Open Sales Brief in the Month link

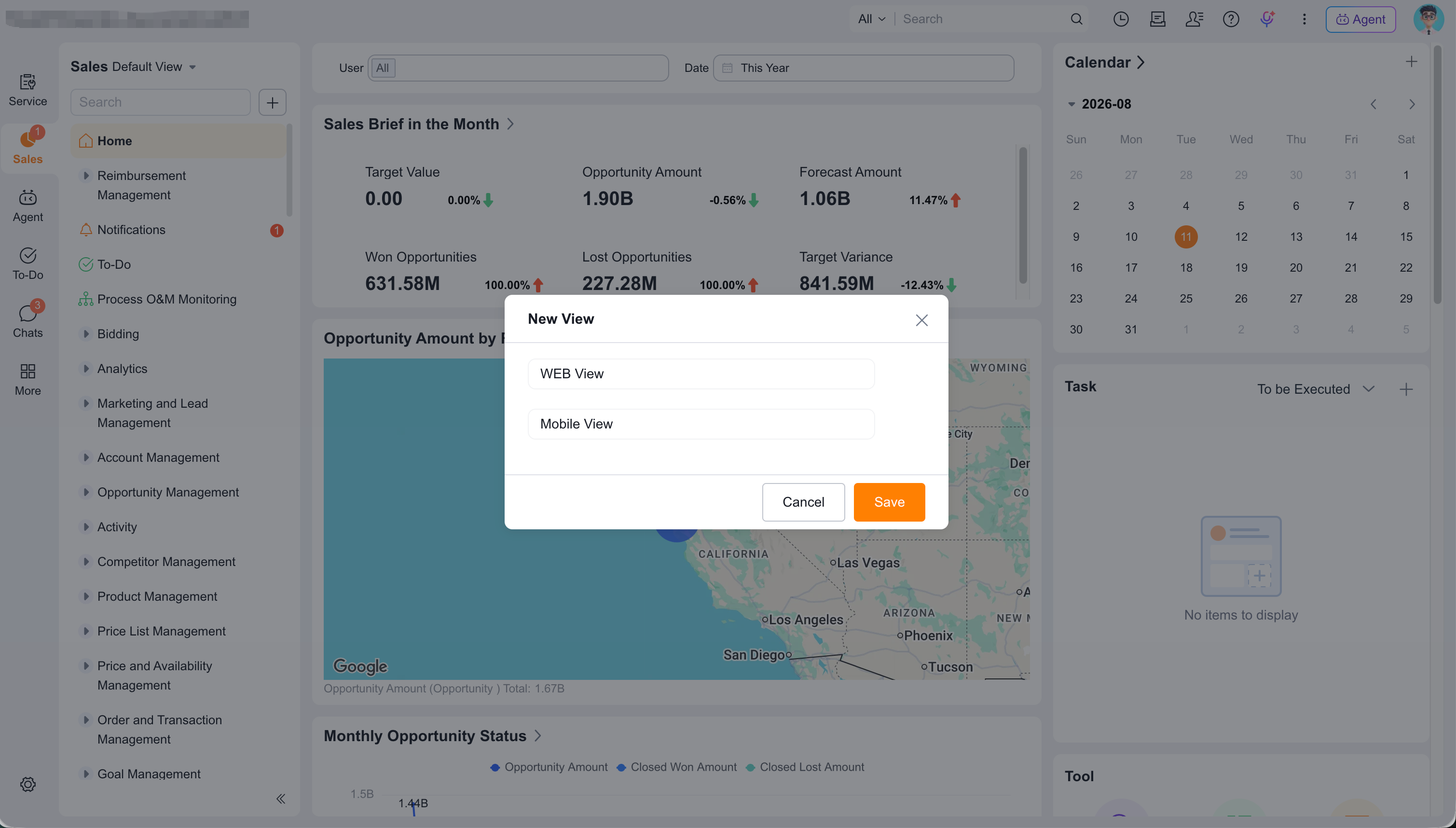click(x=419, y=124)
